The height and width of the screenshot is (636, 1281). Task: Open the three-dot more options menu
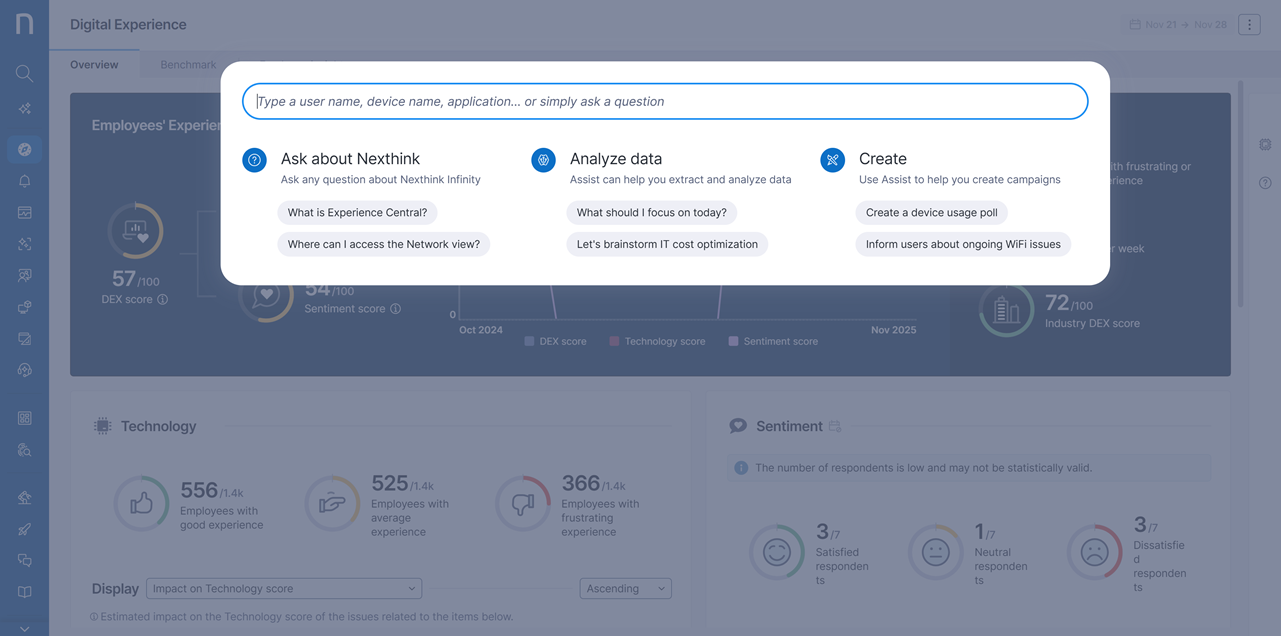point(1249,25)
